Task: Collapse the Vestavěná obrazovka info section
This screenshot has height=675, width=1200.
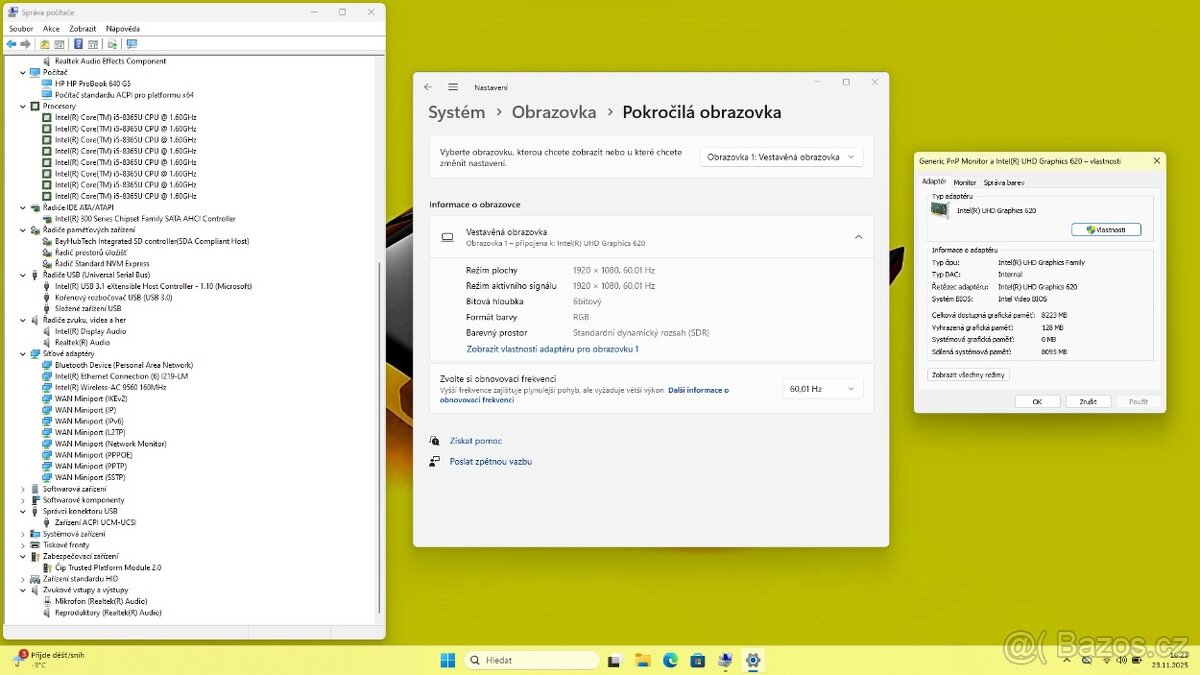Action: [858, 237]
